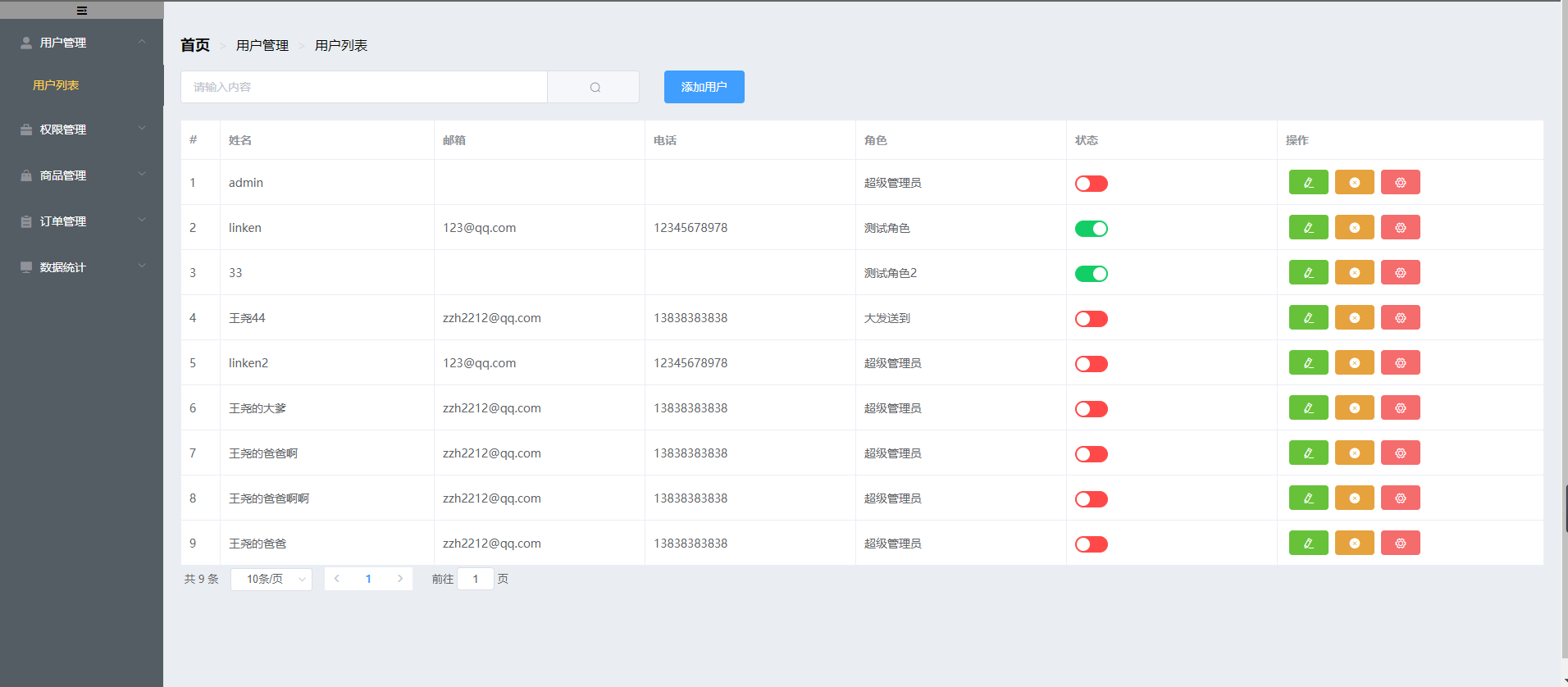Click the 添加用户 button
The height and width of the screenshot is (687, 1568).
pyautogui.click(x=704, y=87)
